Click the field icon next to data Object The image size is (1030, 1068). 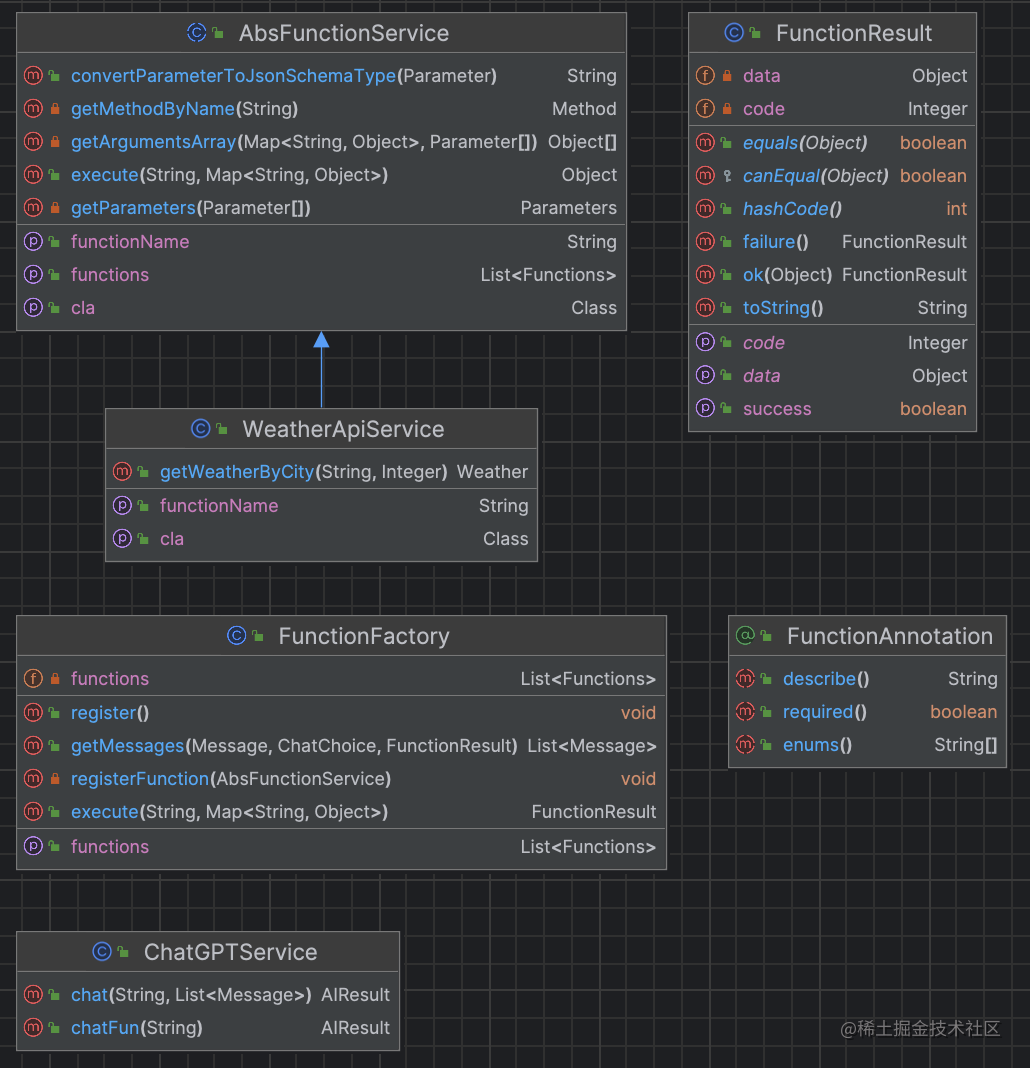pyautogui.click(x=705, y=76)
